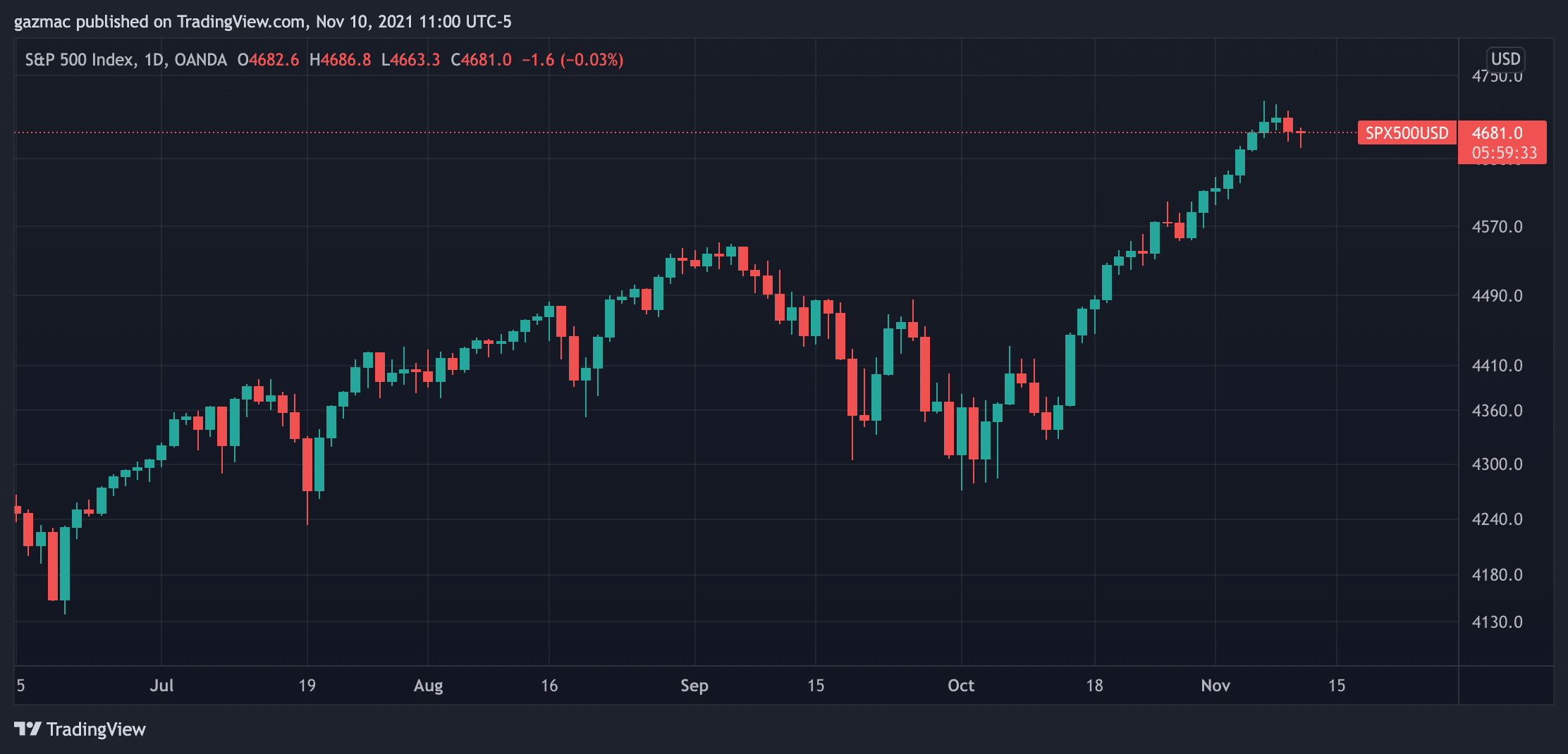Click the S&P 500 Index title
The width and height of the screenshot is (1568, 754).
point(80,60)
